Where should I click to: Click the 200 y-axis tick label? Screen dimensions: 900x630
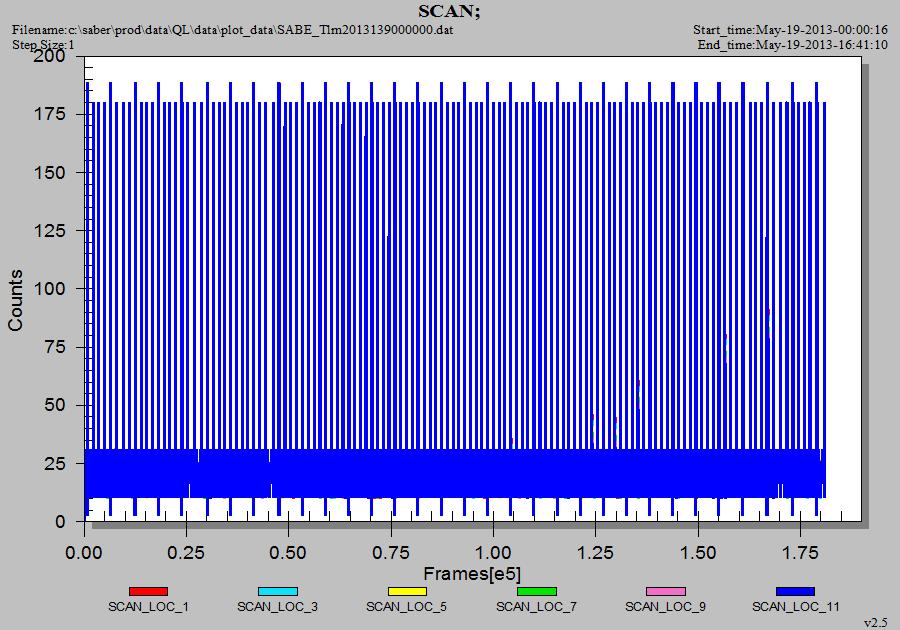pyautogui.click(x=49, y=56)
